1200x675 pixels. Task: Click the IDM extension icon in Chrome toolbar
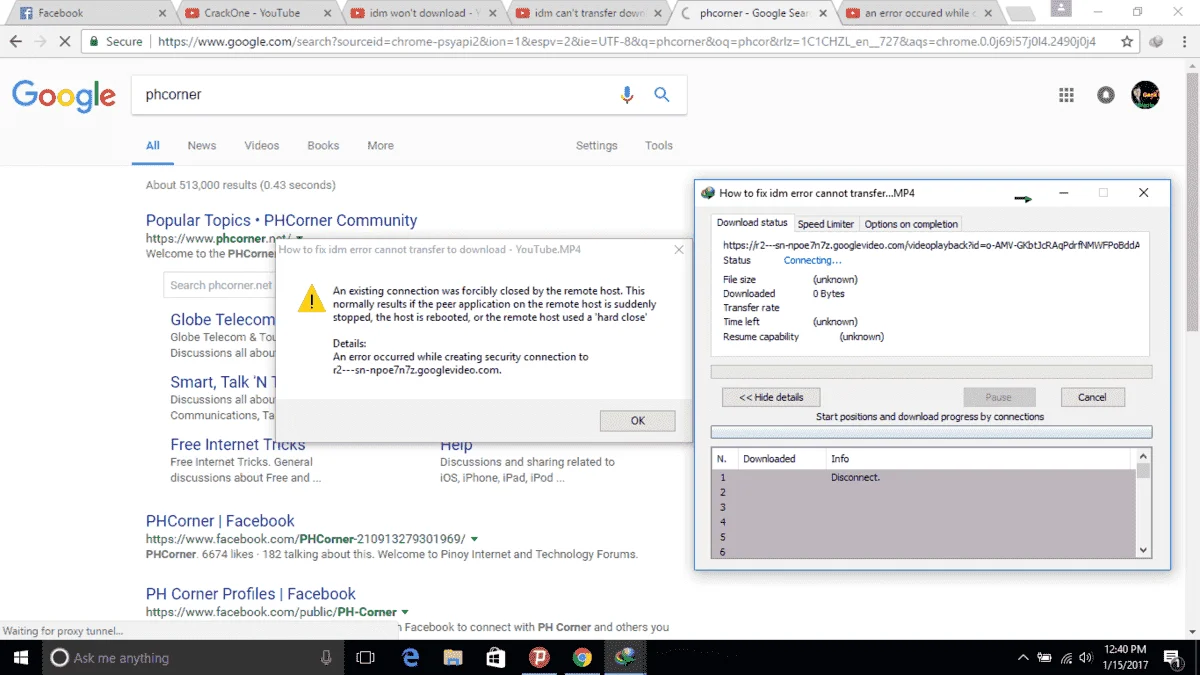[x=1157, y=42]
